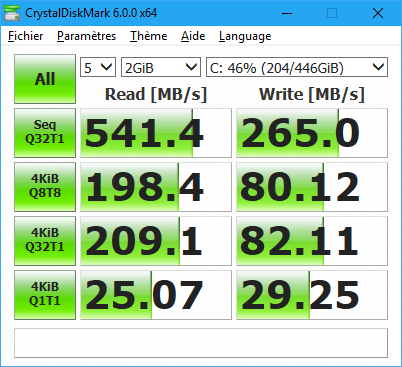The height and width of the screenshot is (367, 402).
Task: Open the Thème menu
Action: (148, 36)
